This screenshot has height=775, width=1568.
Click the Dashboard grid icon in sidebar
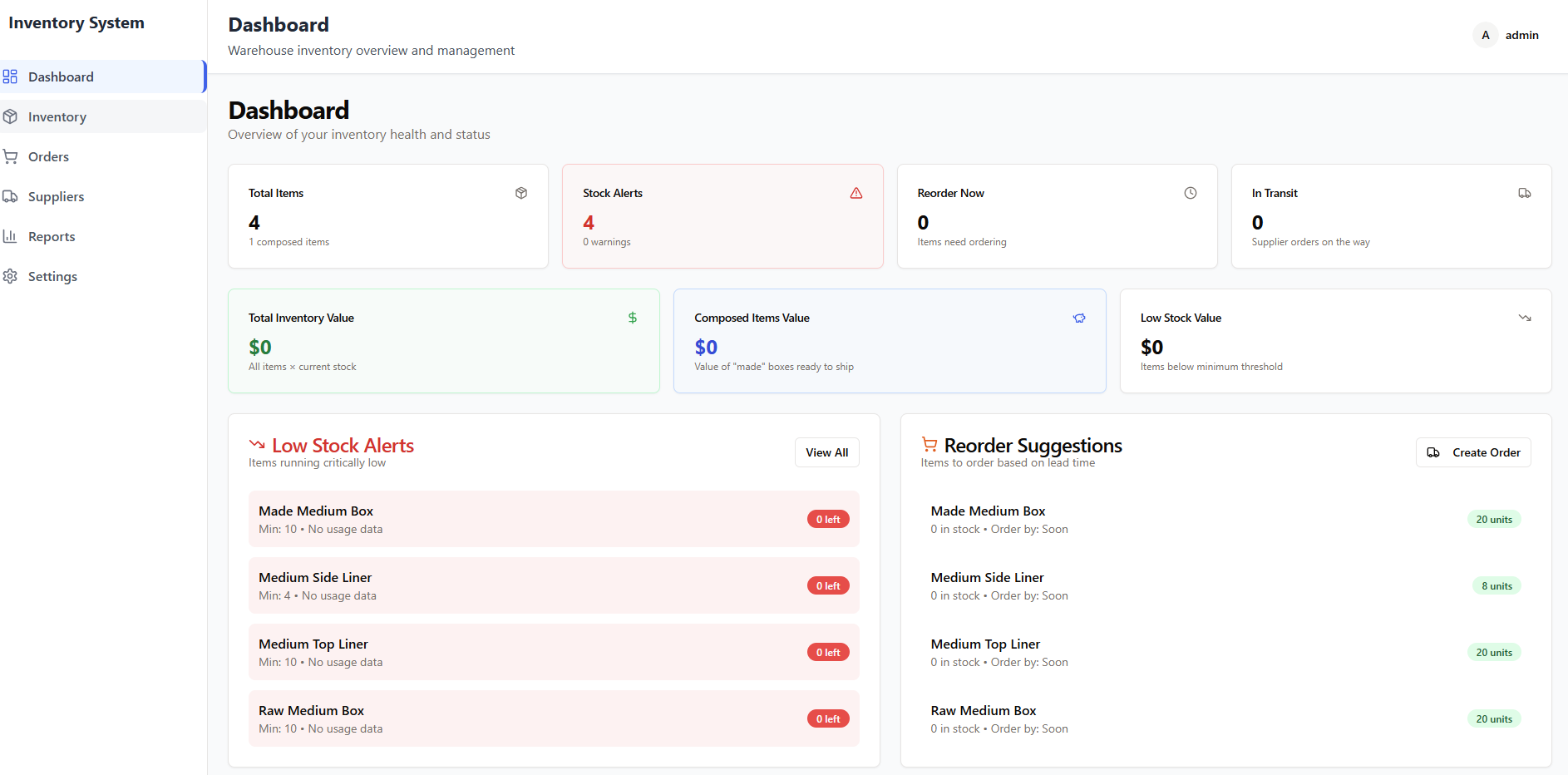pyautogui.click(x=10, y=77)
